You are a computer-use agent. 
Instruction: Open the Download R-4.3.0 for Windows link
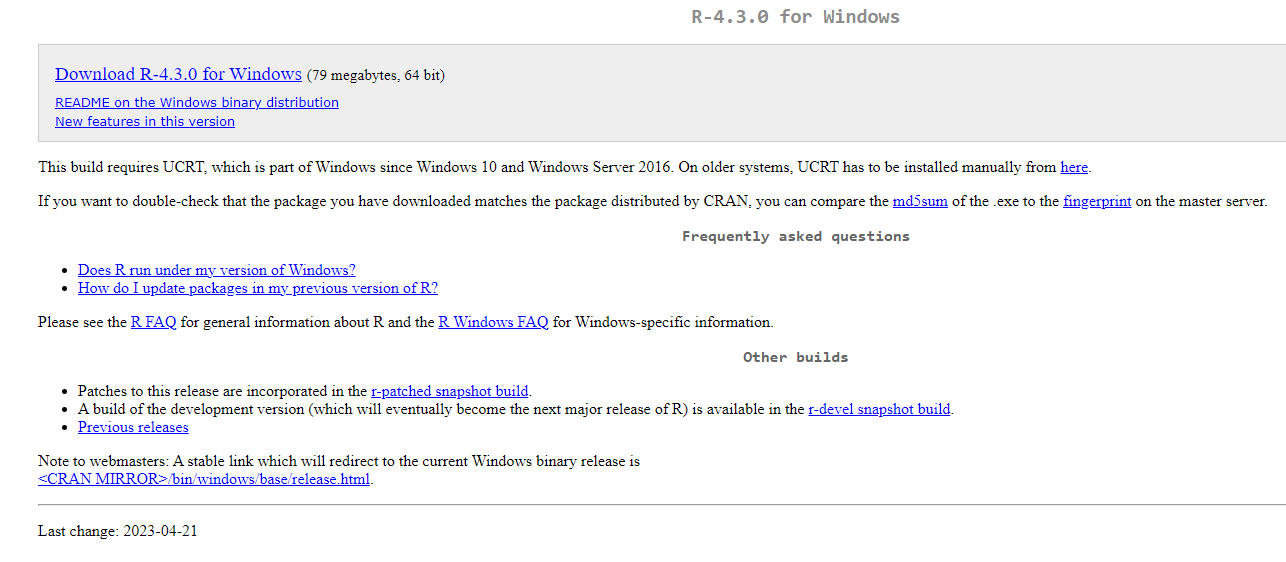point(178,74)
